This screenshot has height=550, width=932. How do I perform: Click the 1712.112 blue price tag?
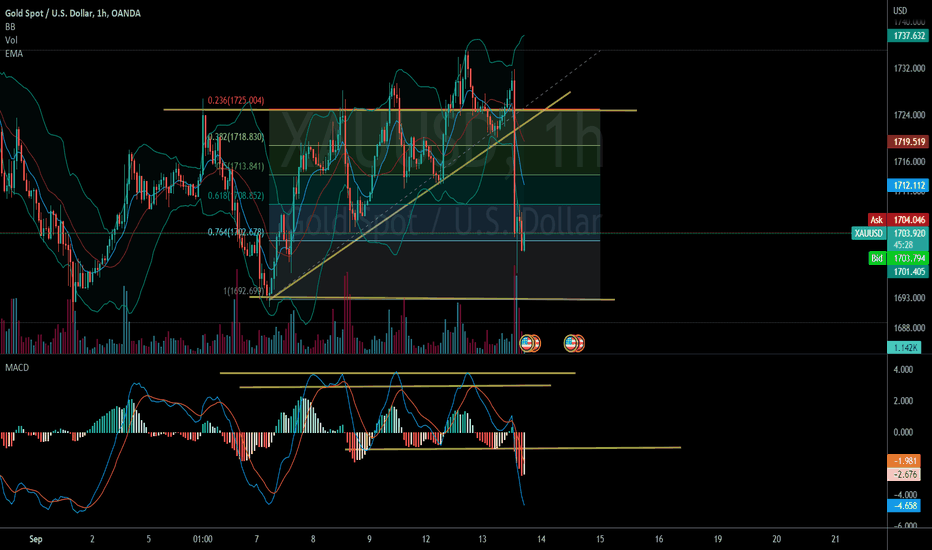click(908, 186)
